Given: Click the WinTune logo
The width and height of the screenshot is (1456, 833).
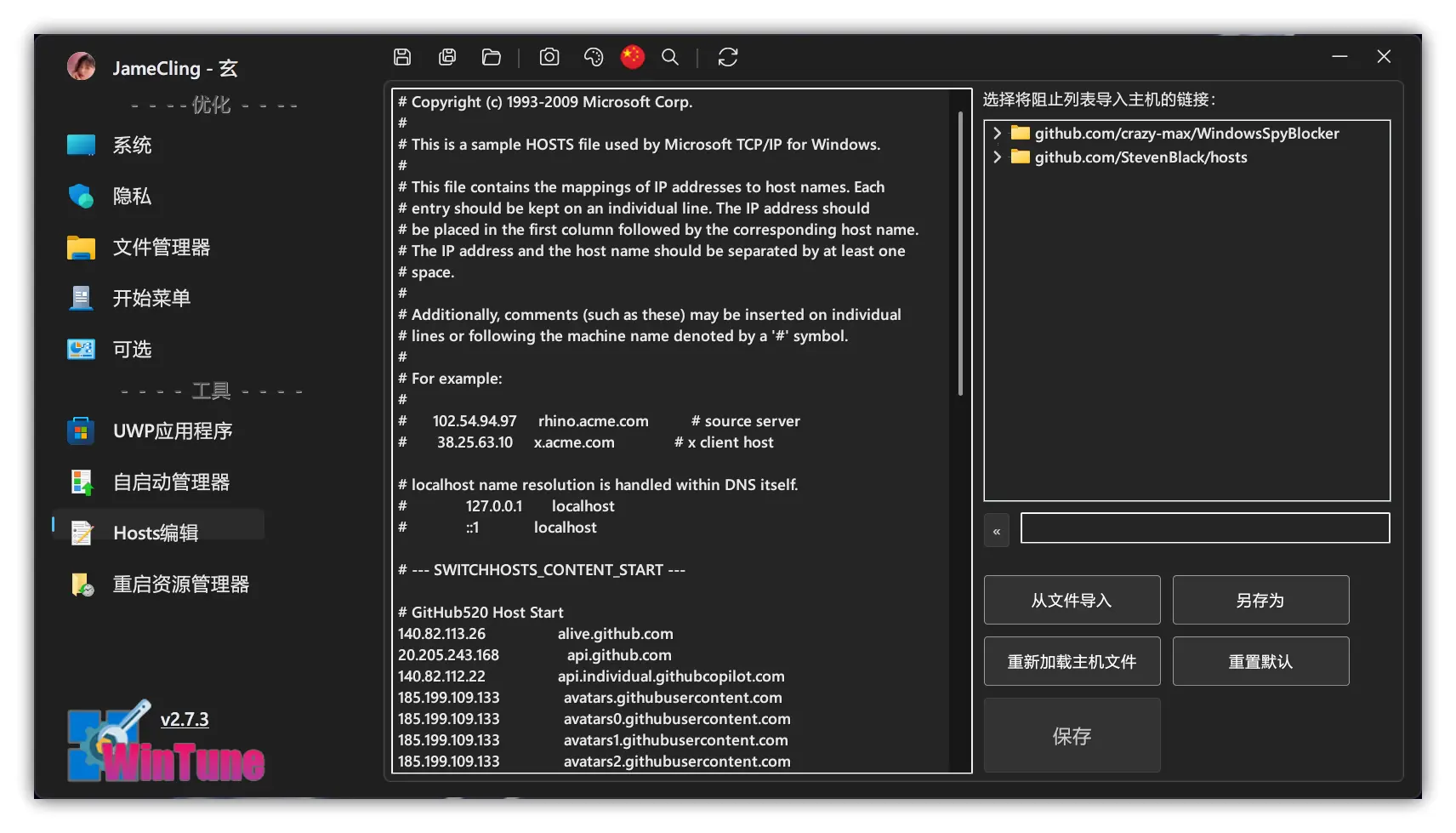Looking at the screenshot, I should click(x=166, y=742).
